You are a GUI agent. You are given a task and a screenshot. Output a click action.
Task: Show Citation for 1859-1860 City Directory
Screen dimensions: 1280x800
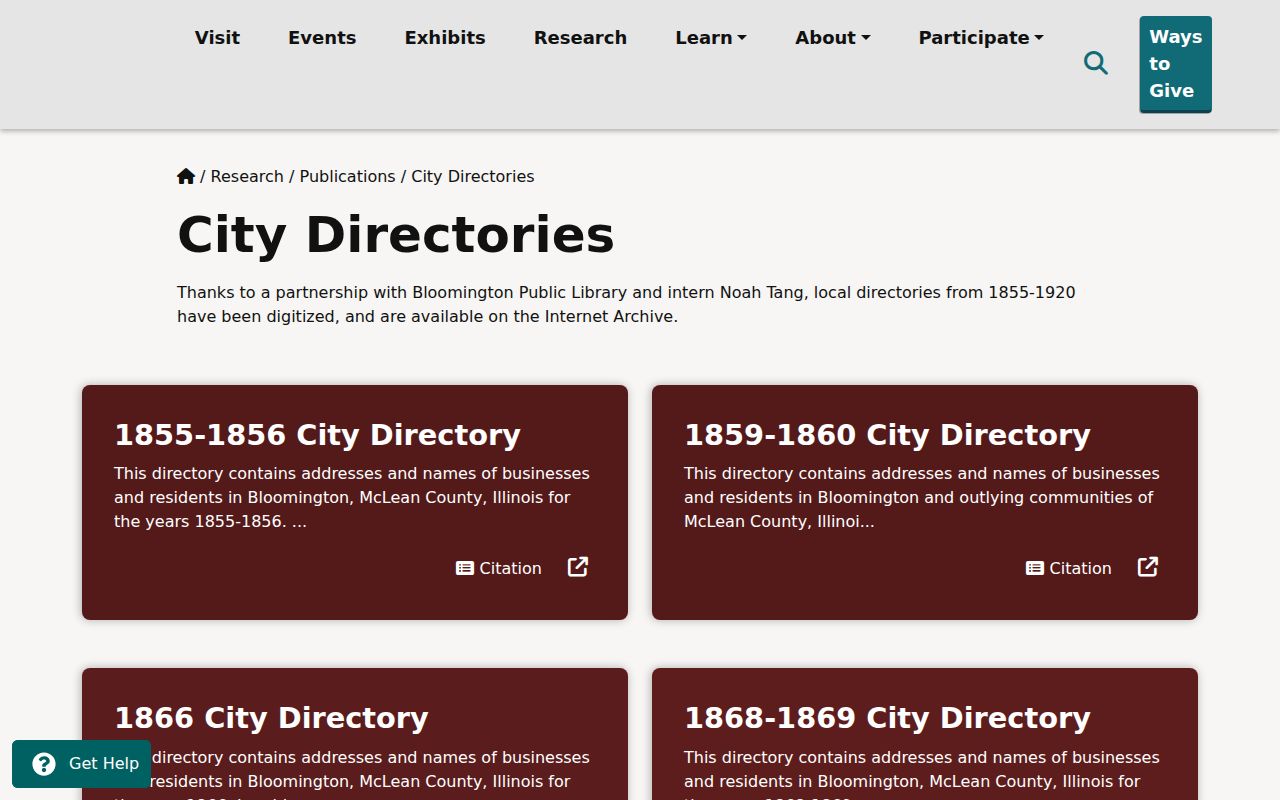(x=1069, y=568)
